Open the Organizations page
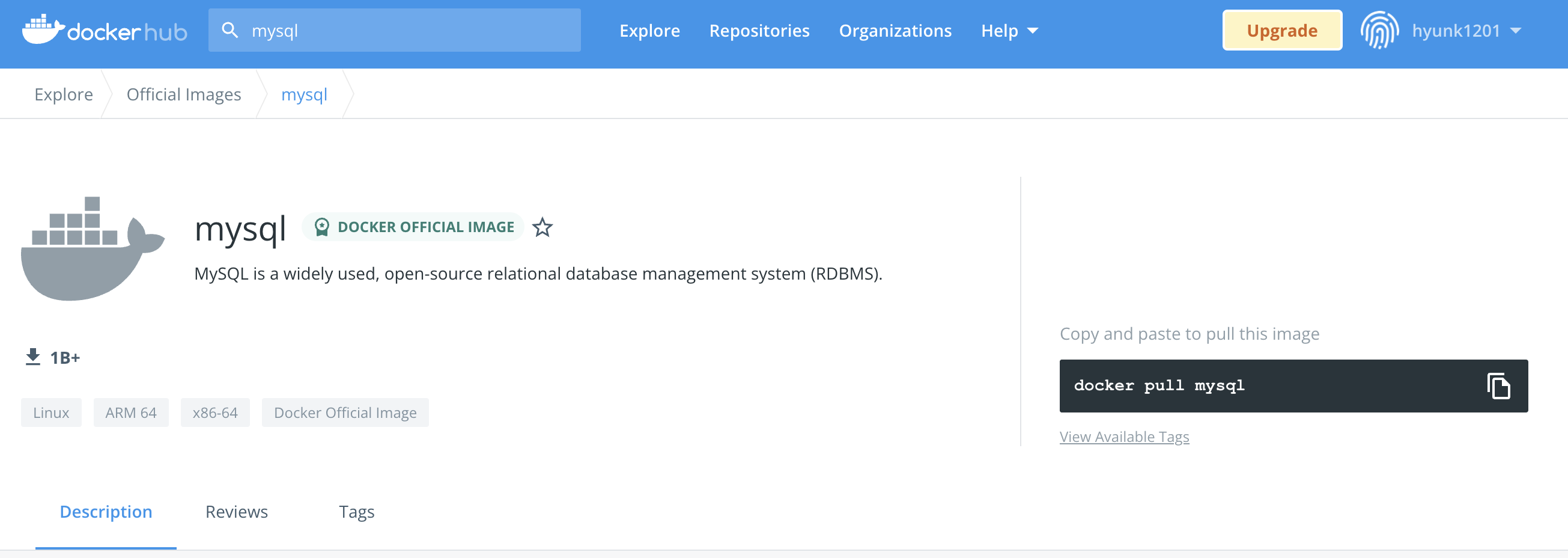 (895, 31)
